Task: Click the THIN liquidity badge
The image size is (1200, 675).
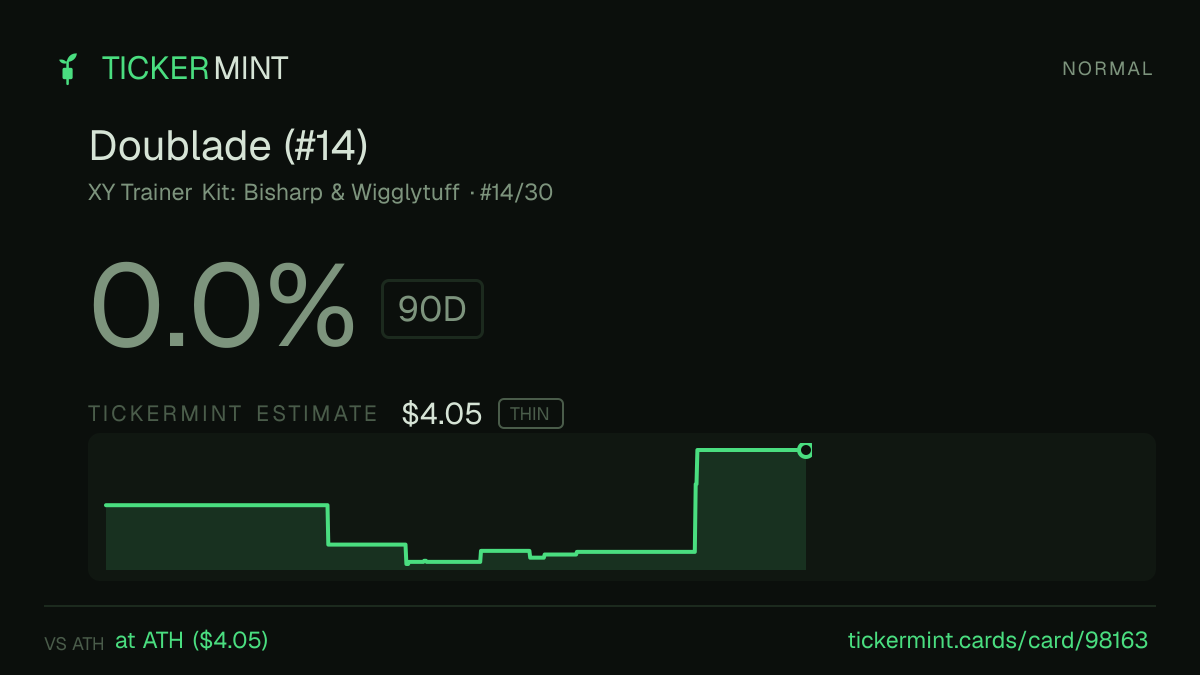Action: tap(531, 413)
